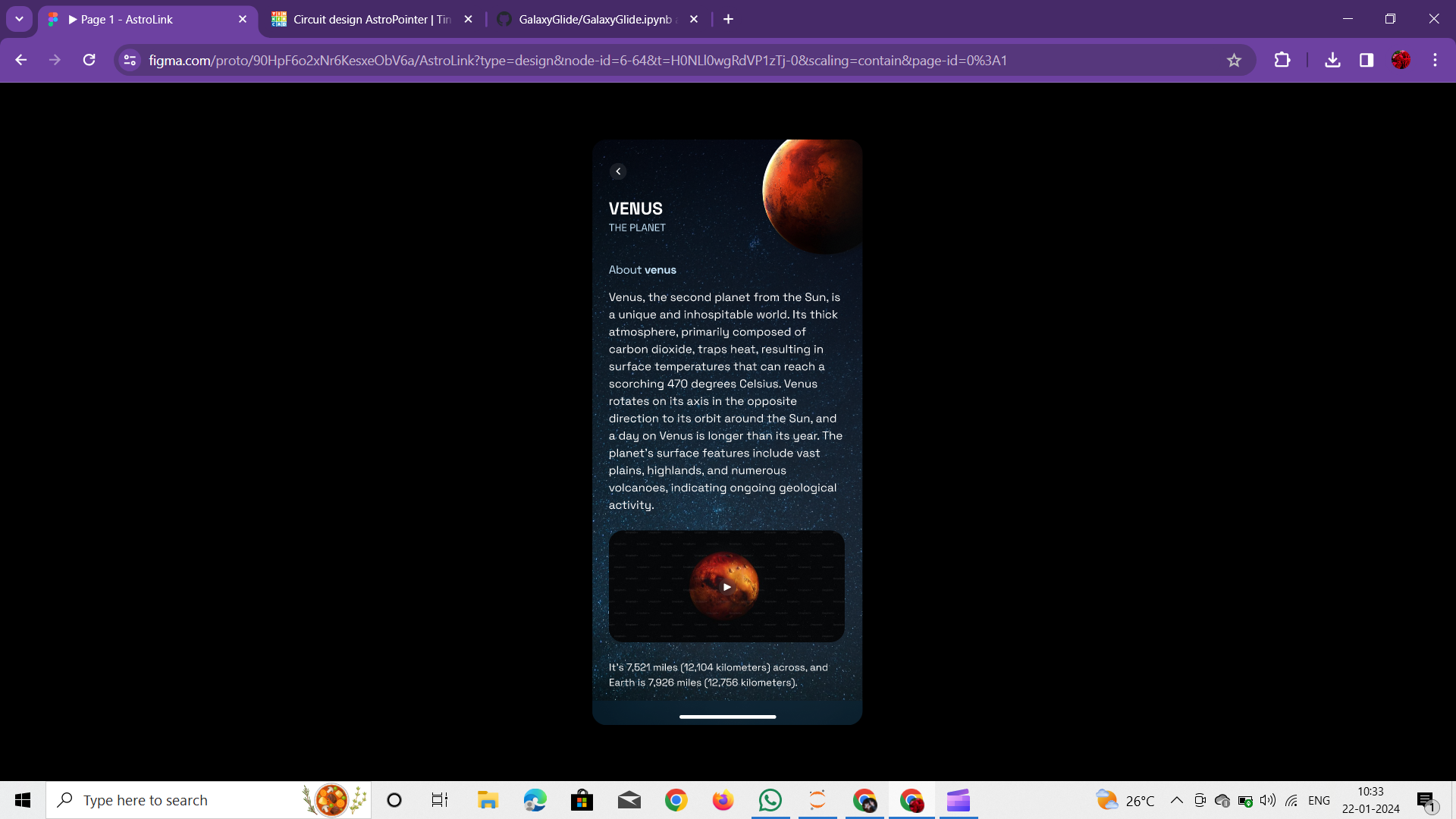The height and width of the screenshot is (819, 1456).
Task: Click the back chevron on Venus screen
Action: tap(618, 171)
